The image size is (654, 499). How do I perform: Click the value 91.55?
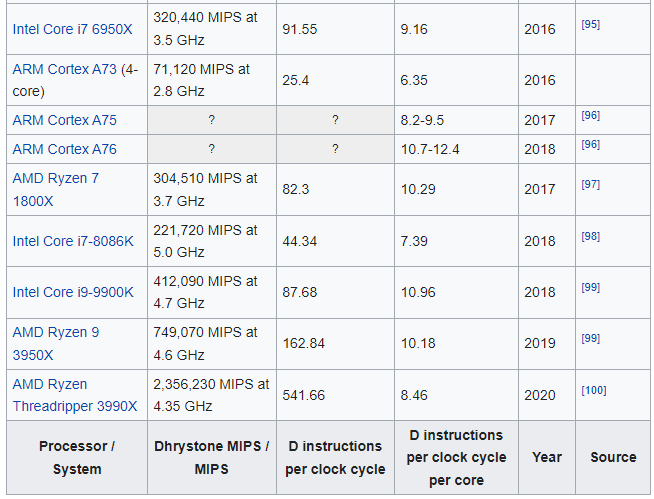coord(299,29)
